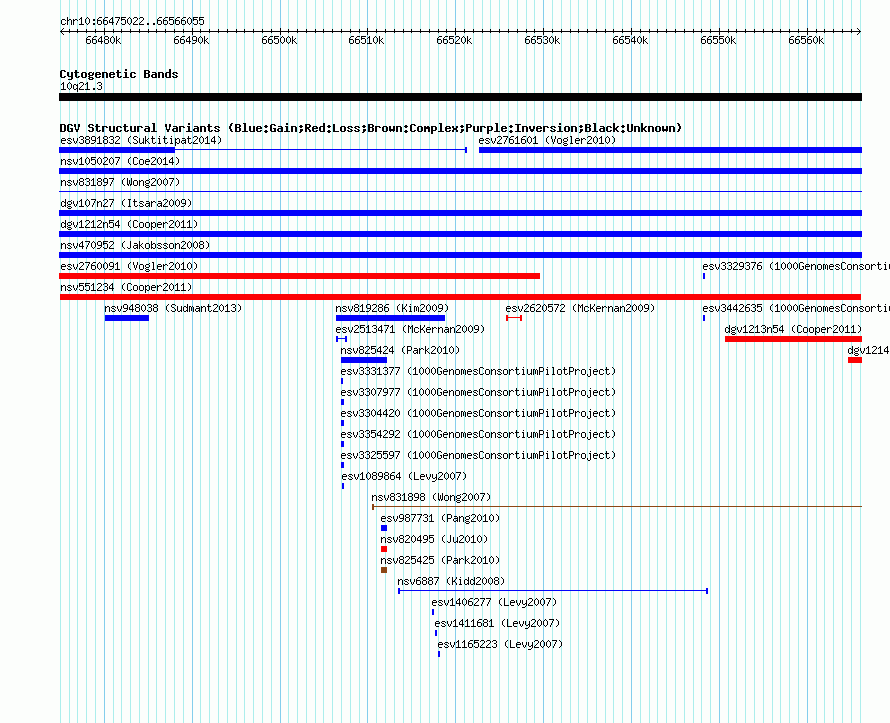Screen dimensions: 890x723
Task: Click the blue span line under nsv6887
Action: tap(553, 591)
